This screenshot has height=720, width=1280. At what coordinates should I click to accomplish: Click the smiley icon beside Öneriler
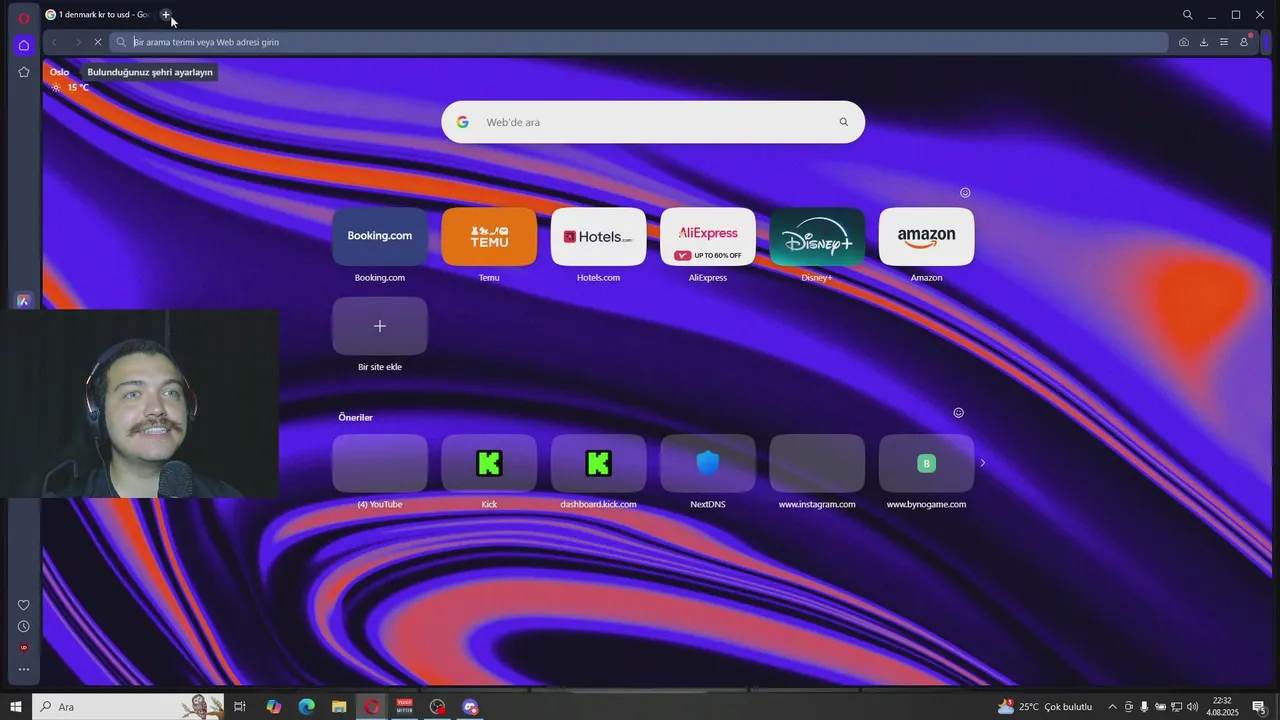click(958, 413)
